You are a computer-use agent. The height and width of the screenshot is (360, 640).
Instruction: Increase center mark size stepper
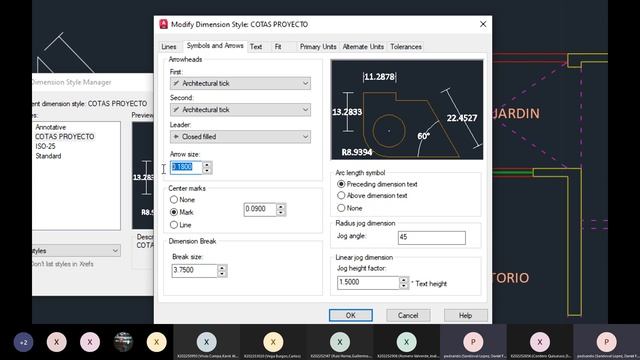point(281,207)
